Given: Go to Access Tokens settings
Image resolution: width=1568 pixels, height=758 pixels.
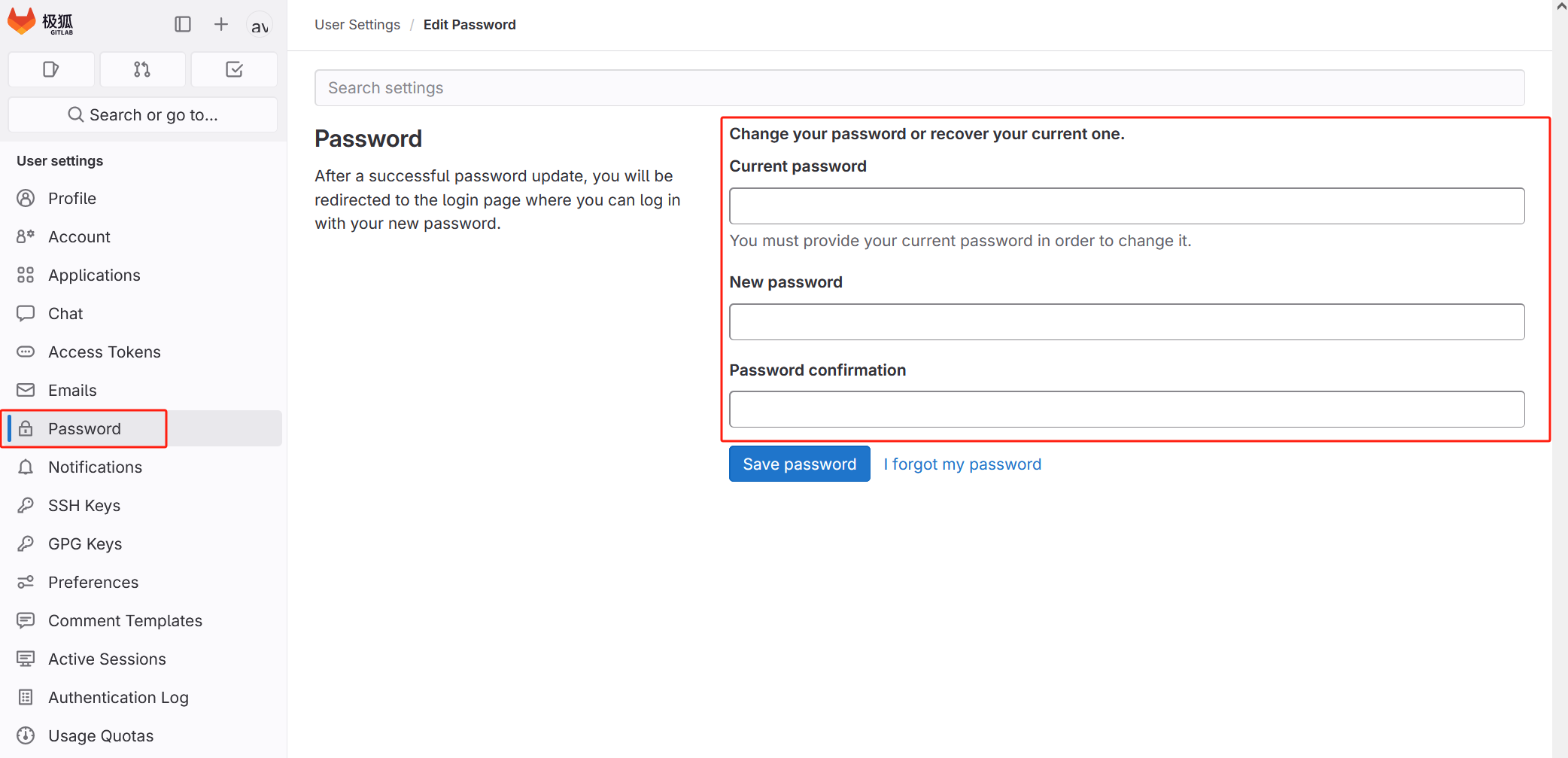Looking at the screenshot, I should click(x=104, y=352).
